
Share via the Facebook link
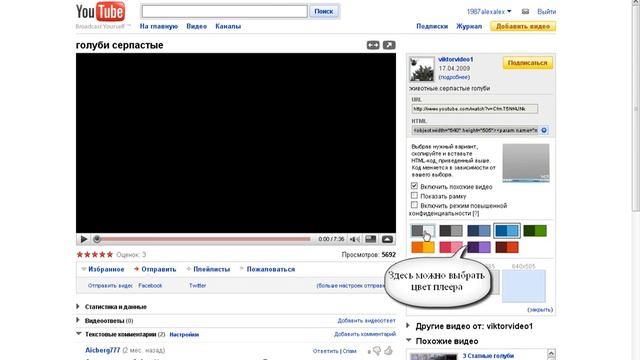tap(150, 286)
